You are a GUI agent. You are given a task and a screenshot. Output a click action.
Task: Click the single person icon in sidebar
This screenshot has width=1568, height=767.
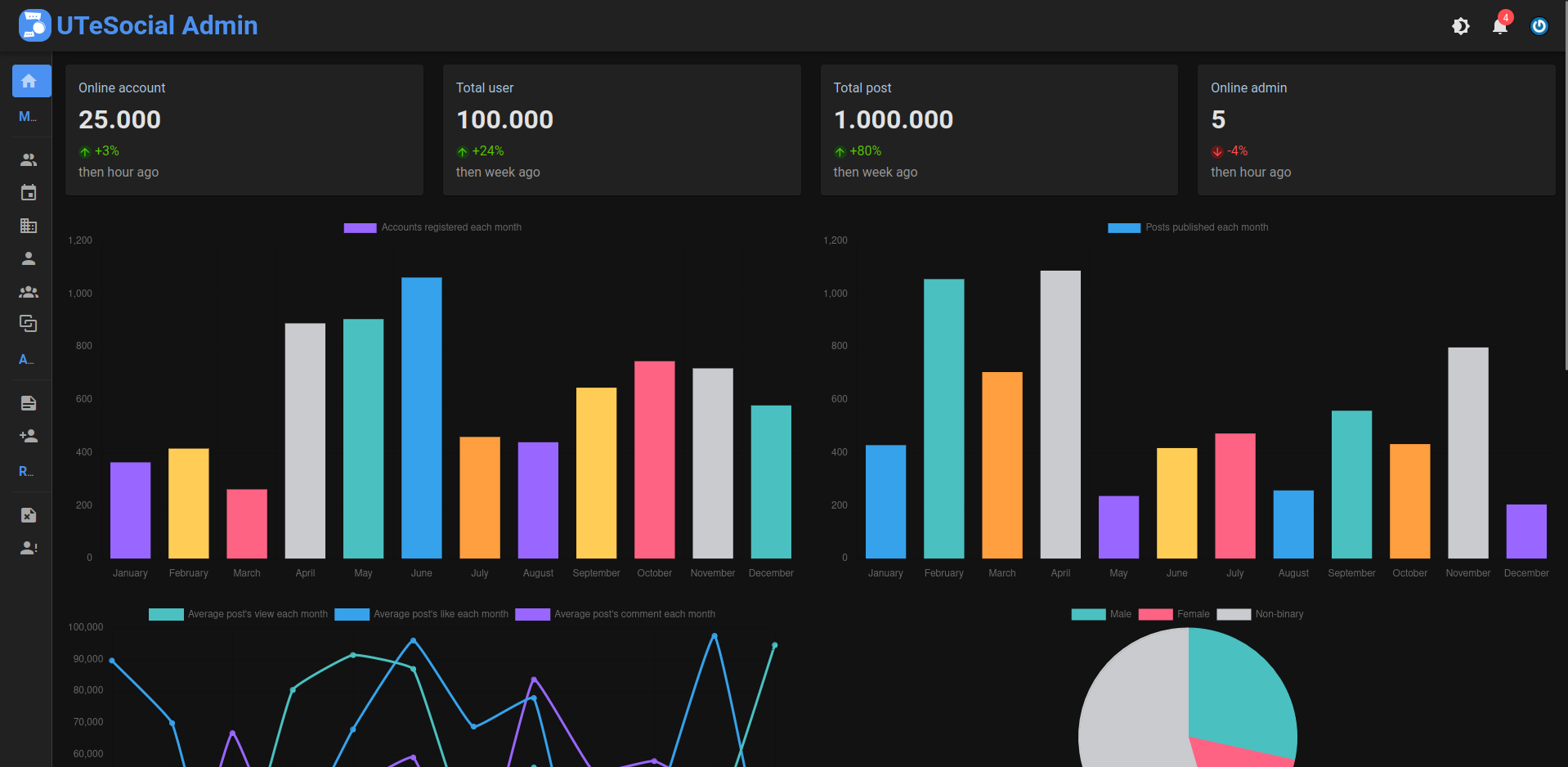29,258
